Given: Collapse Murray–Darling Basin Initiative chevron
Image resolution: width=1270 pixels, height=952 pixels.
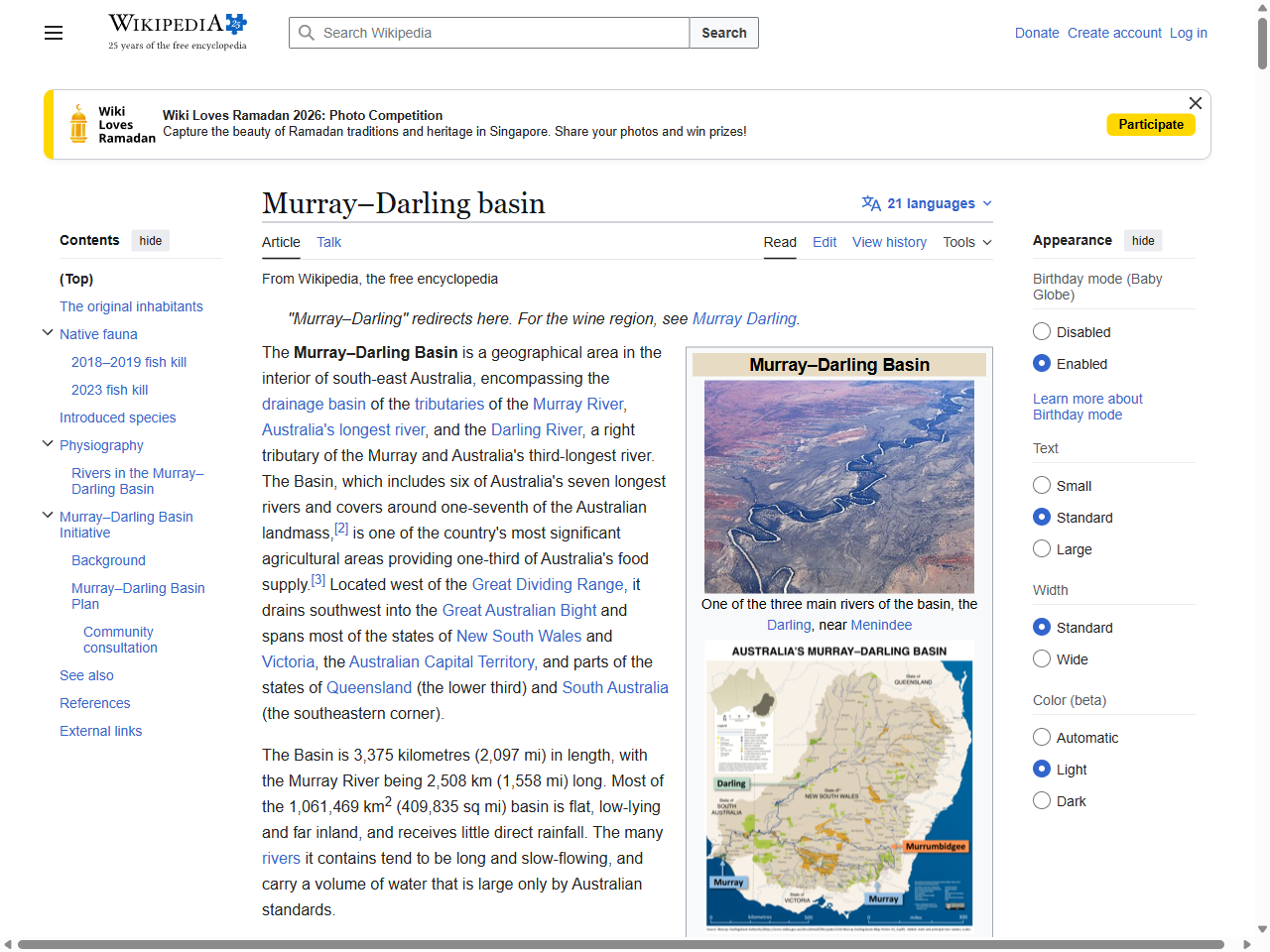Looking at the screenshot, I should click(x=48, y=516).
